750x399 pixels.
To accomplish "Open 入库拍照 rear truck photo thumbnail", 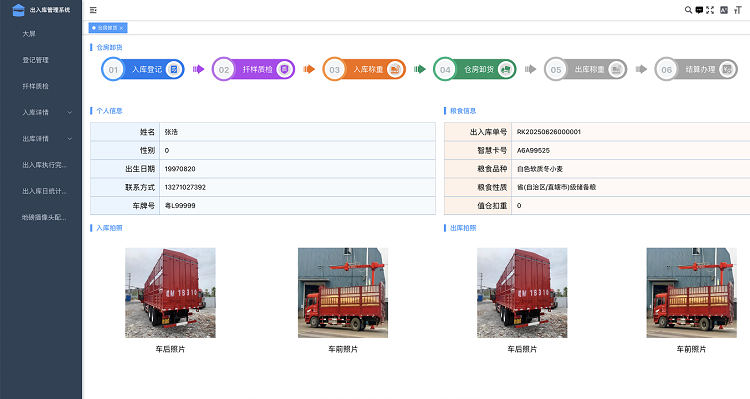I will [170, 293].
